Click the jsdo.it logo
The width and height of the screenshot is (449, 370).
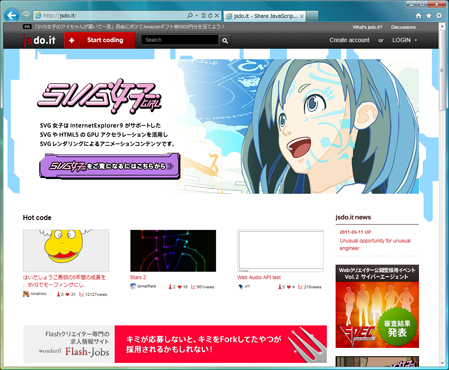[x=39, y=40]
